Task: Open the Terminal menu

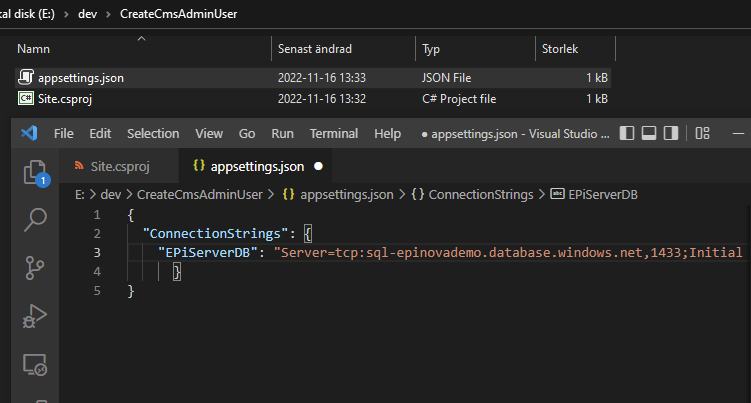Action: pos(333,133)
